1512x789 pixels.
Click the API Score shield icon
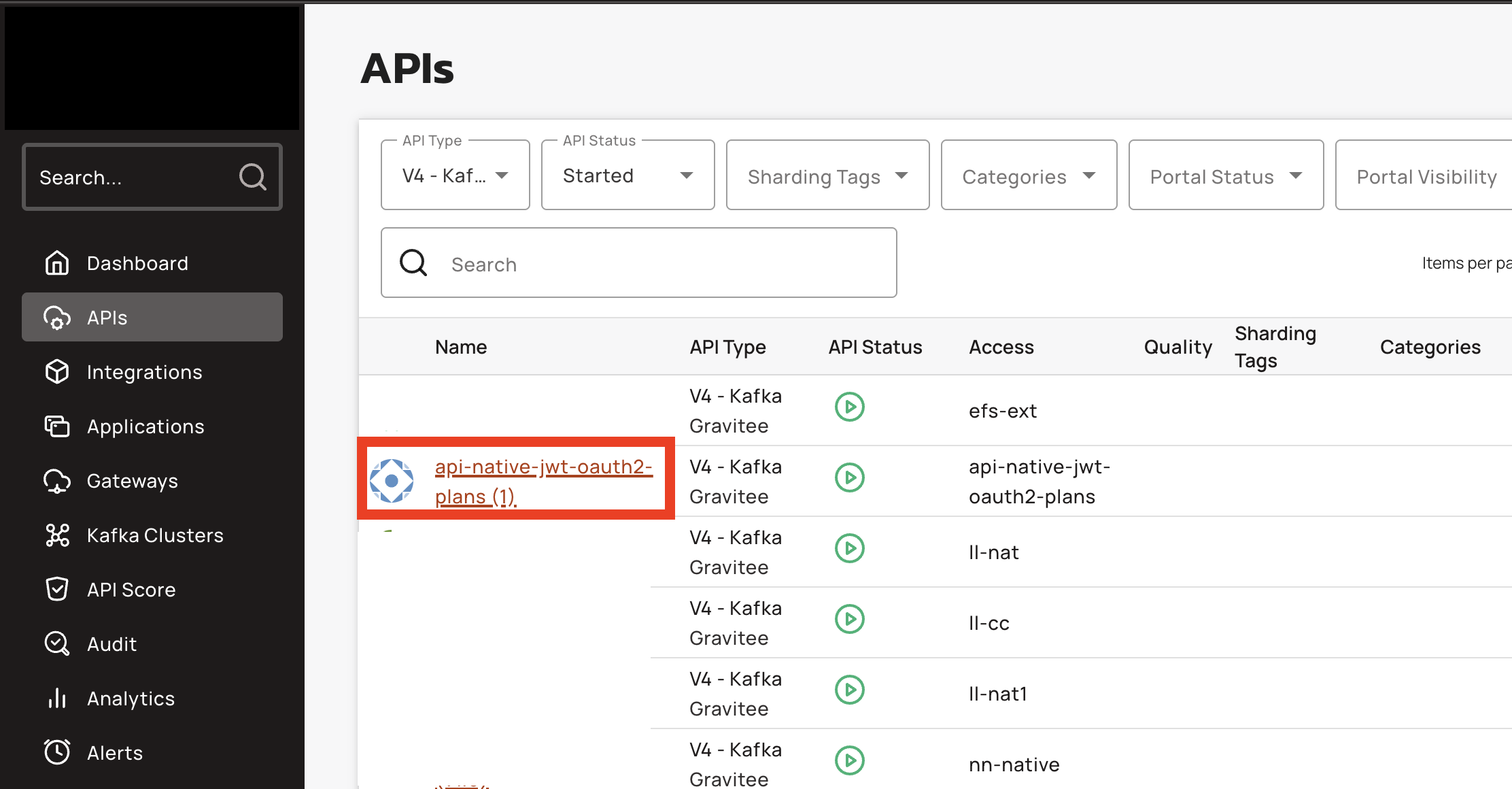57,590
